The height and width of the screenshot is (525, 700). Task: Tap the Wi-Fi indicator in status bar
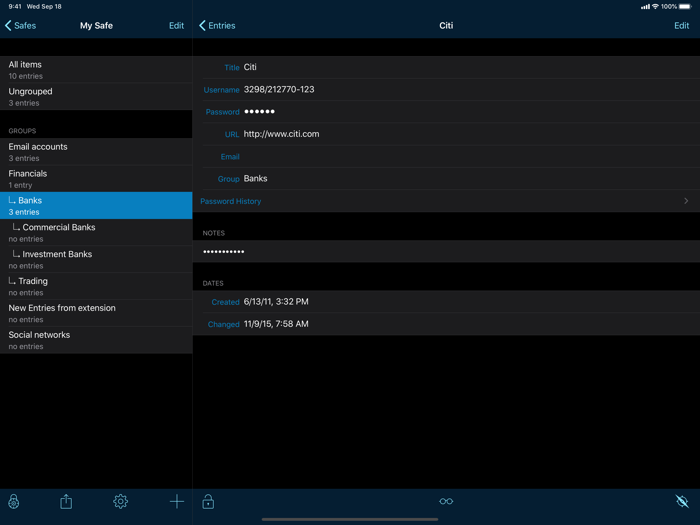tap(655, 7)
